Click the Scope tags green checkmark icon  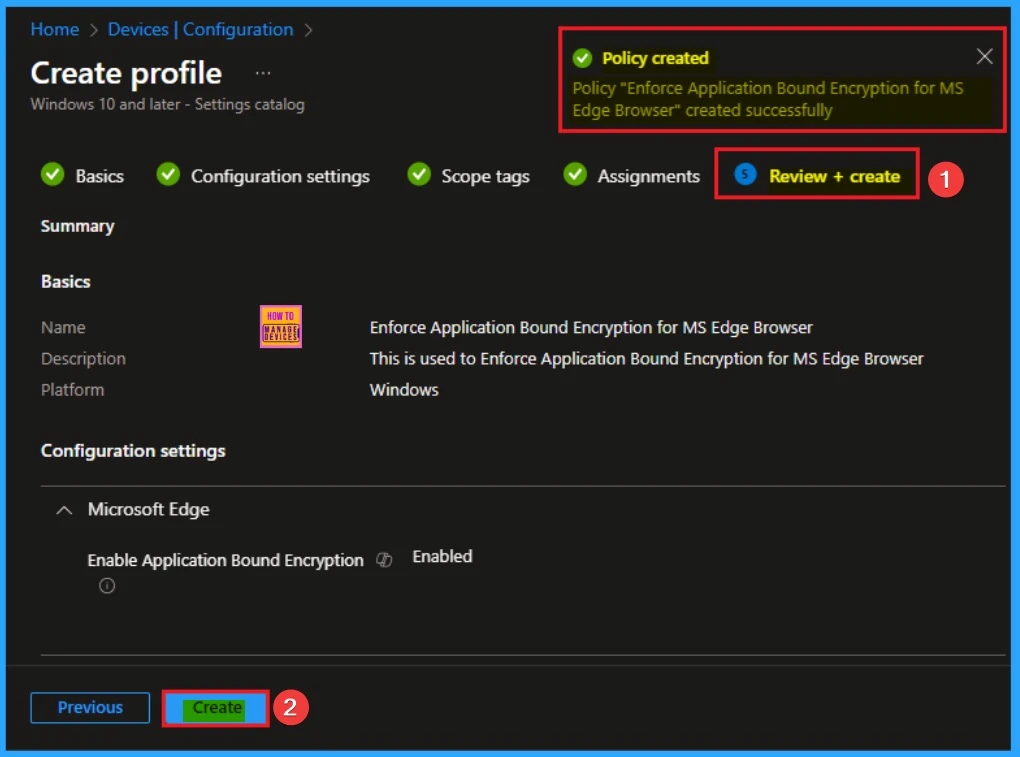(x=419, y=174)
